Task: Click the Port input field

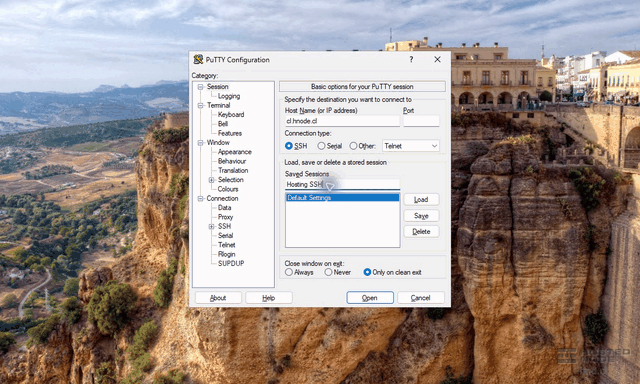Action: pyautogui.click(x=421, y=121)
